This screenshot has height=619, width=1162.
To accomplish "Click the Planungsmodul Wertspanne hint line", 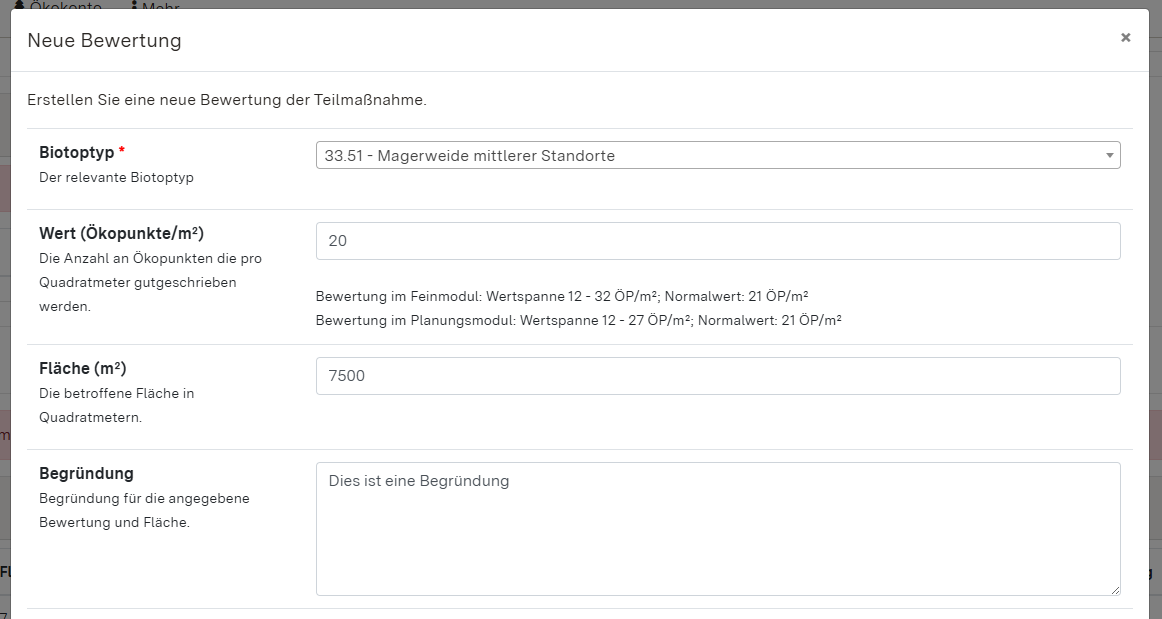I will point(578,320).
